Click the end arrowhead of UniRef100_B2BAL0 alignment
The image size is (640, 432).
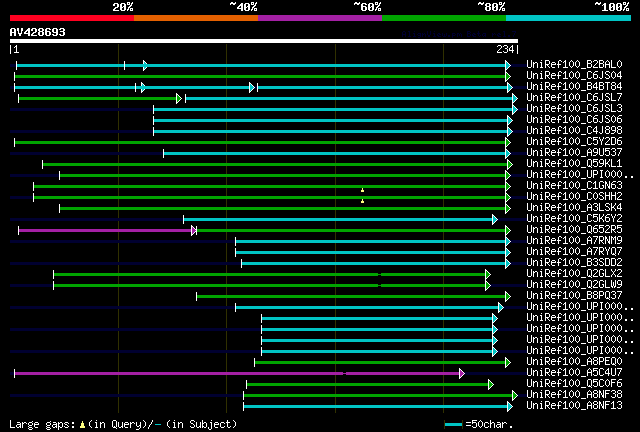click(508, 65)
